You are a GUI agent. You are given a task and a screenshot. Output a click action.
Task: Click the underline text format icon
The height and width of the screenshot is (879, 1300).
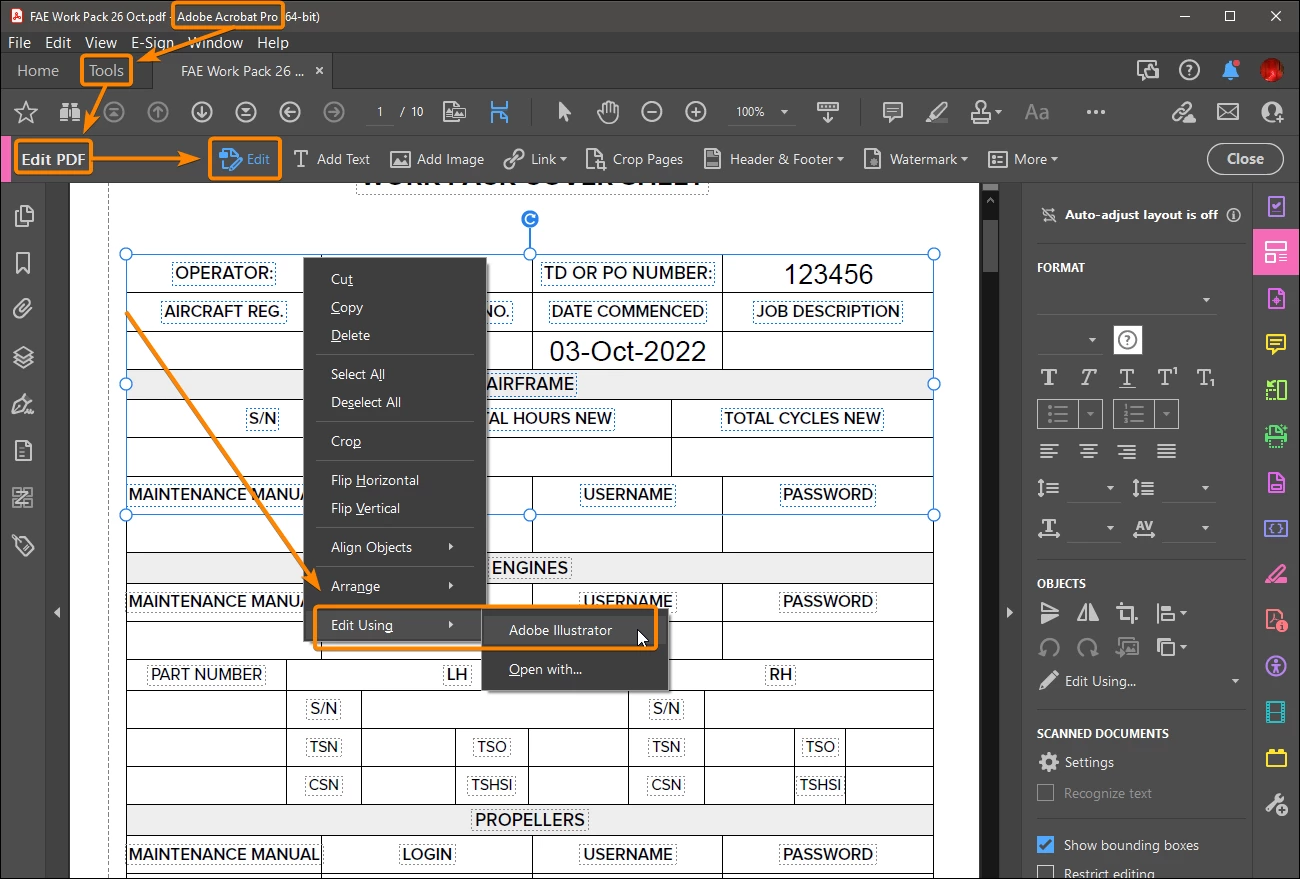click(x=1127, y=377)
